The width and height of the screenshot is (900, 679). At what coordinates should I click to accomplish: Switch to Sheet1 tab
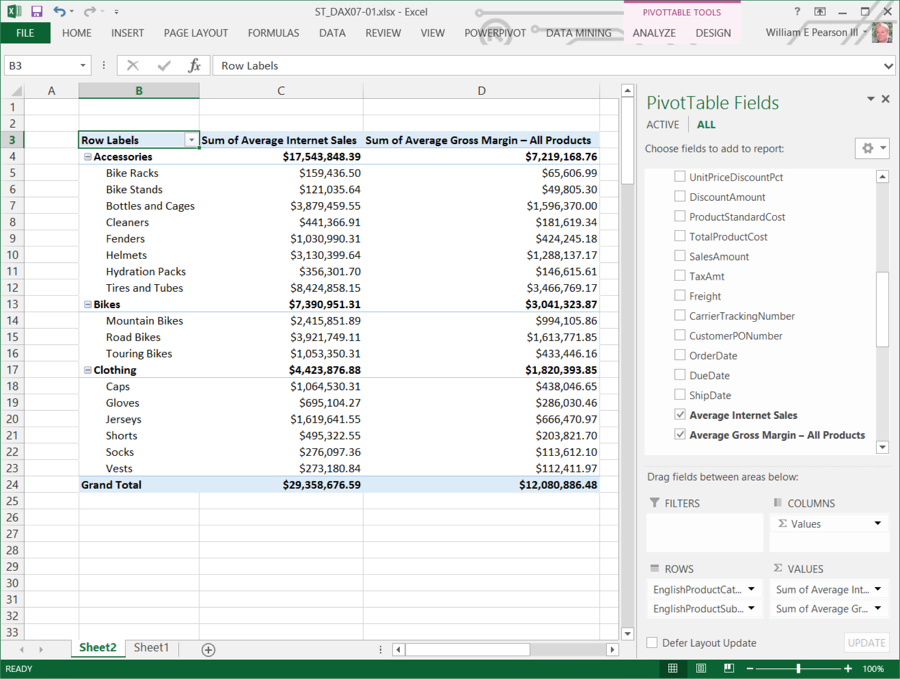(151, 648)
